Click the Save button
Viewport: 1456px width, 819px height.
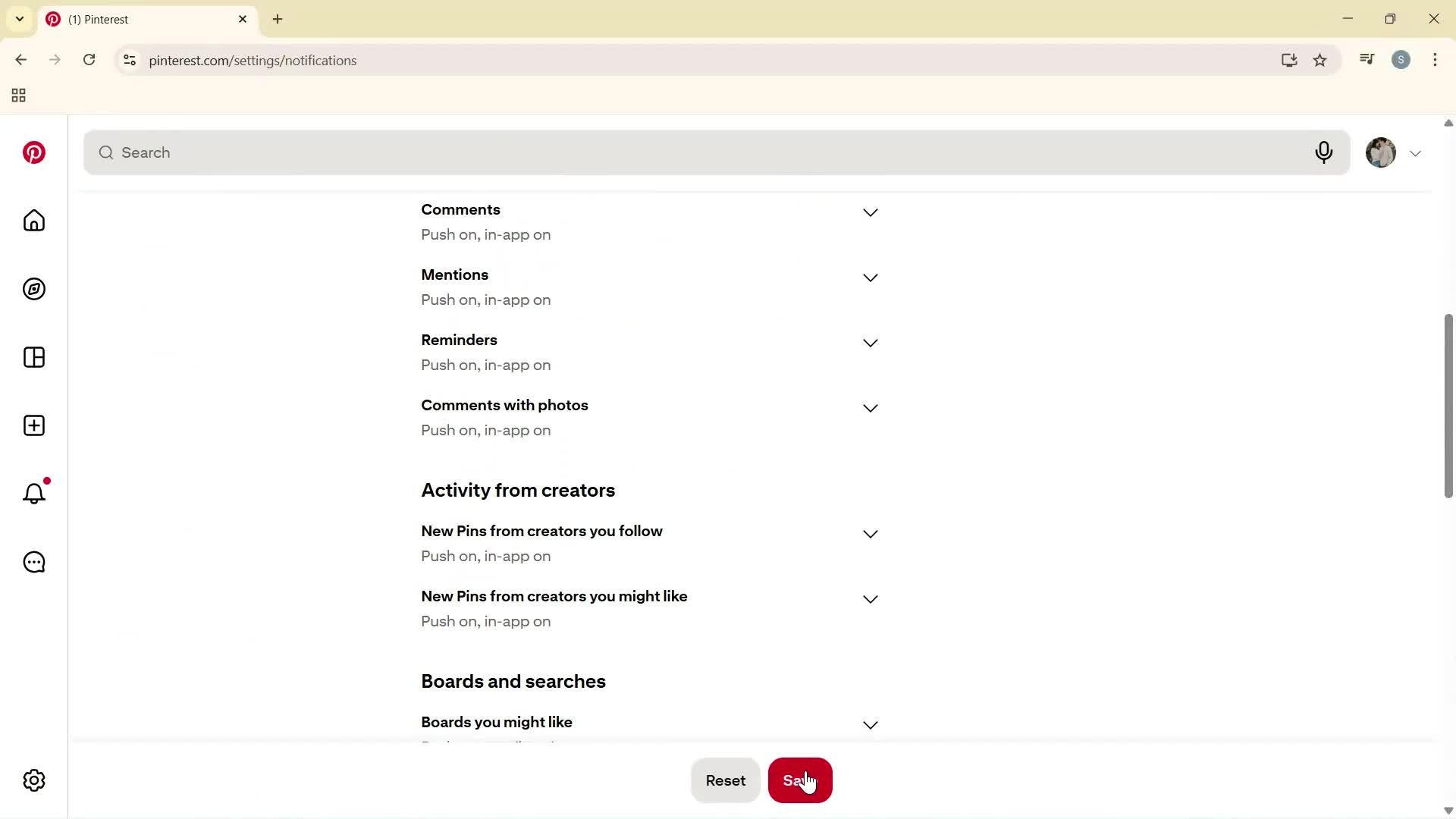tap(799, 780)
